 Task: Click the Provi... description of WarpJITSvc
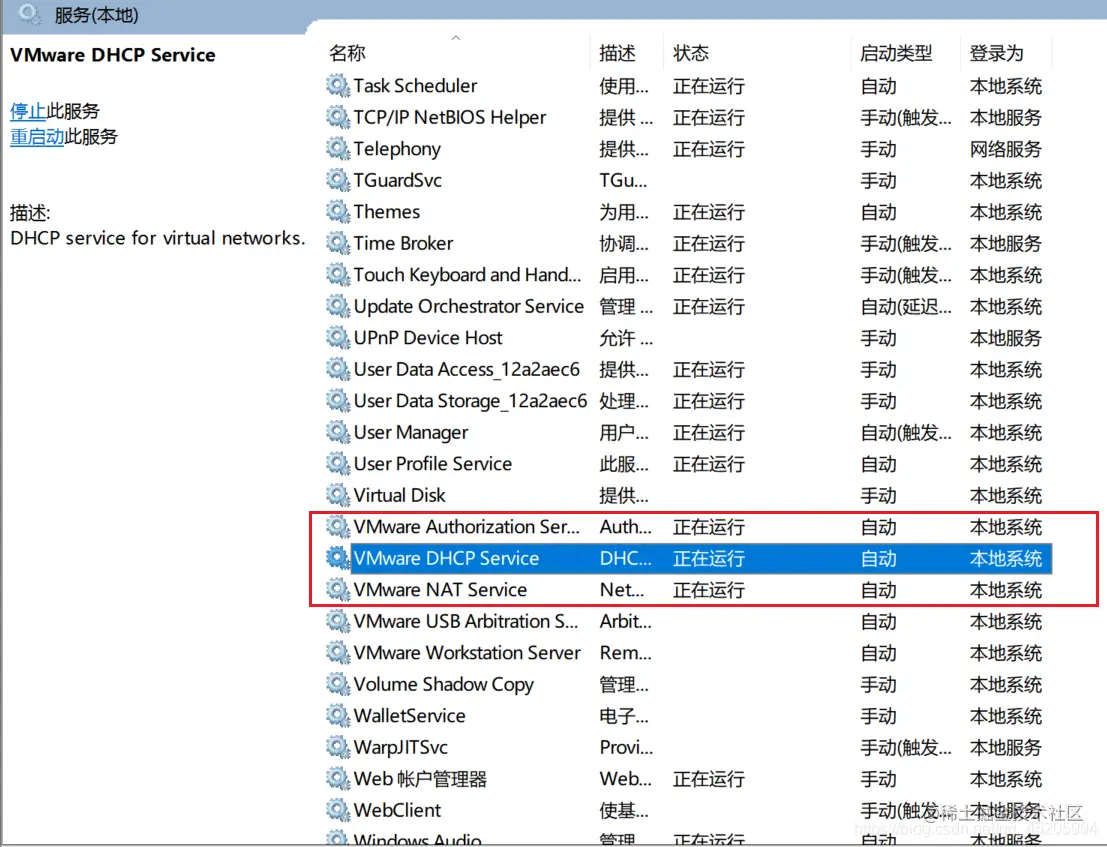pos(626,747)
